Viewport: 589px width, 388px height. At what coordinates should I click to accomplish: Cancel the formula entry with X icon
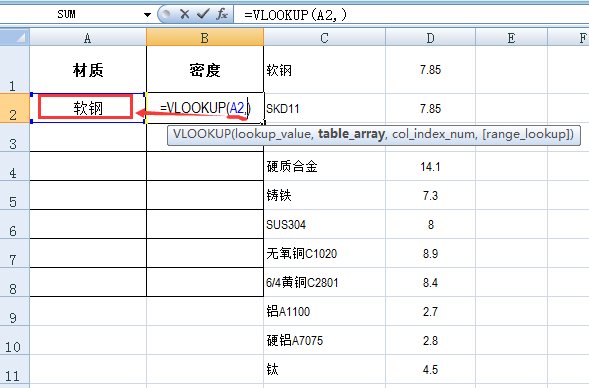pyautogui.click(x=184, y=15)
